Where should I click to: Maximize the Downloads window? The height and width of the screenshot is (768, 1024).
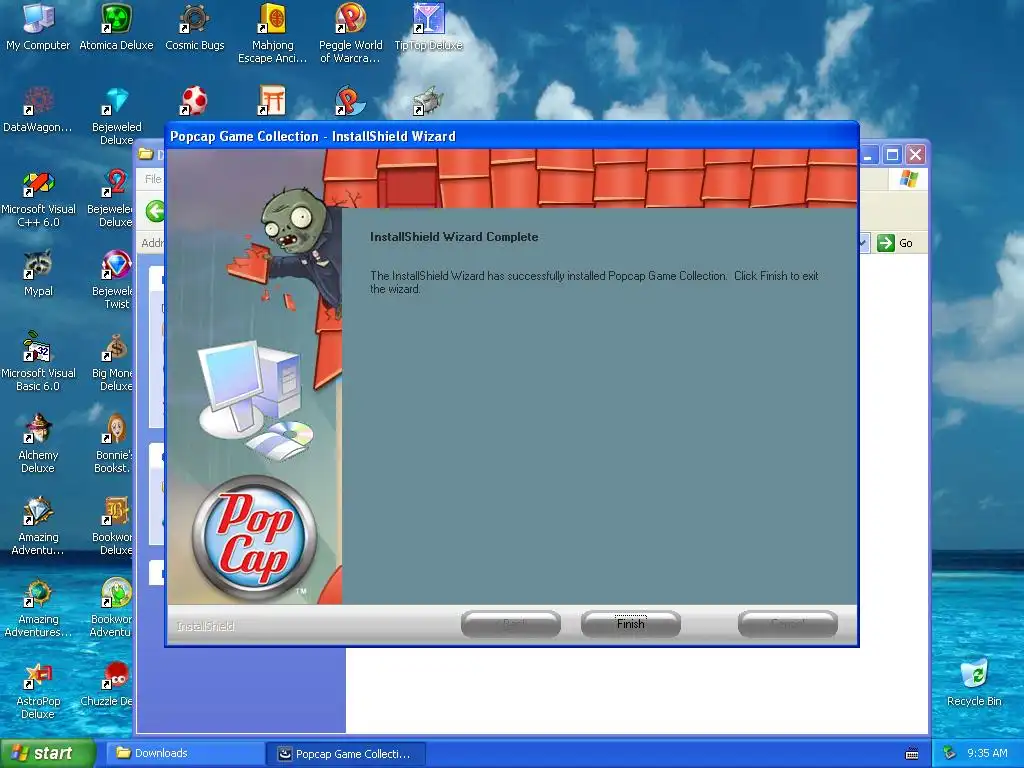pos(892,155)
